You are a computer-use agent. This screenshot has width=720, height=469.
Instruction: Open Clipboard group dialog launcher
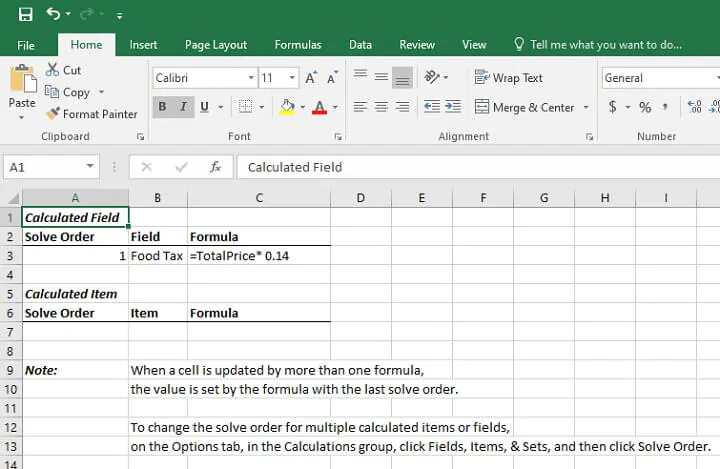tap(141, 137)
